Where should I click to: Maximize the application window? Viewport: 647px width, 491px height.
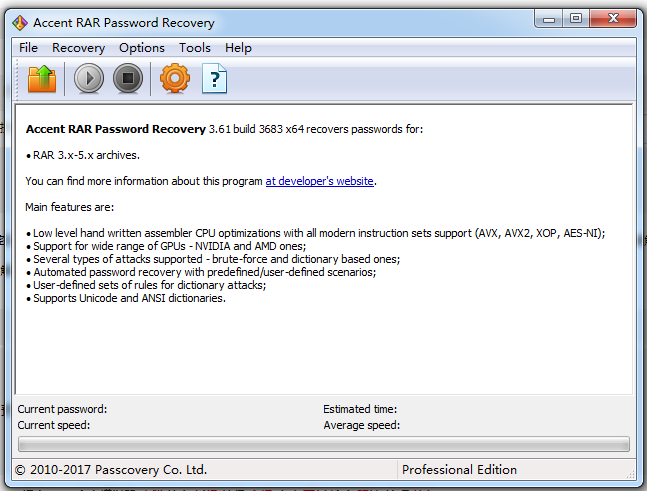(x=576, y=18)
